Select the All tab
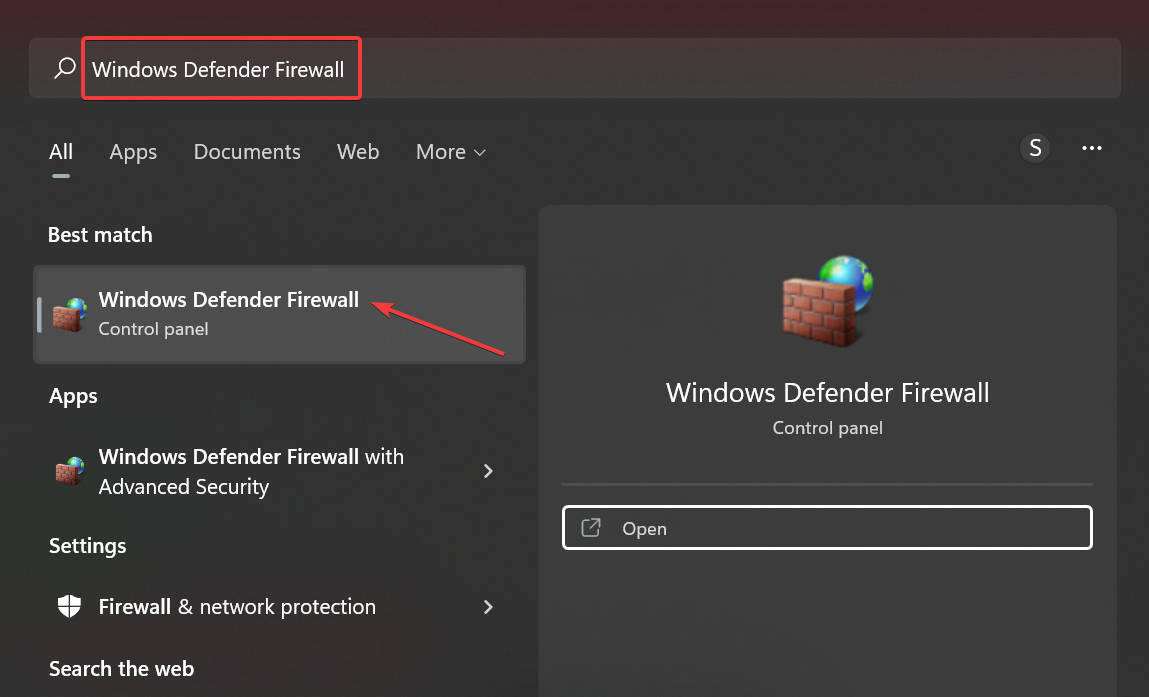Viewport: 1149px width, 697px height. pos(61,152)
